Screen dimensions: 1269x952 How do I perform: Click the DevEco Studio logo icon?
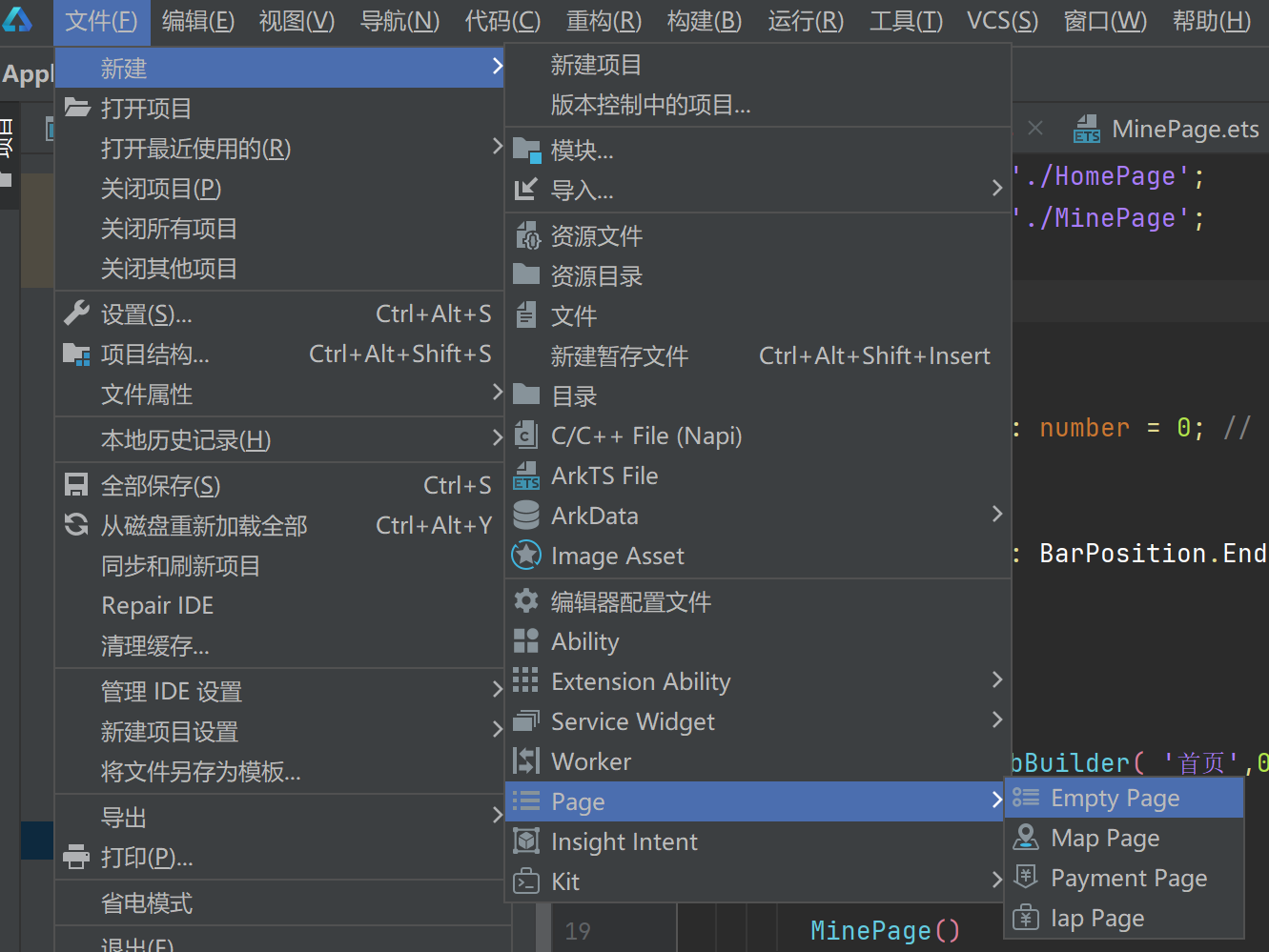coord(16,18)
